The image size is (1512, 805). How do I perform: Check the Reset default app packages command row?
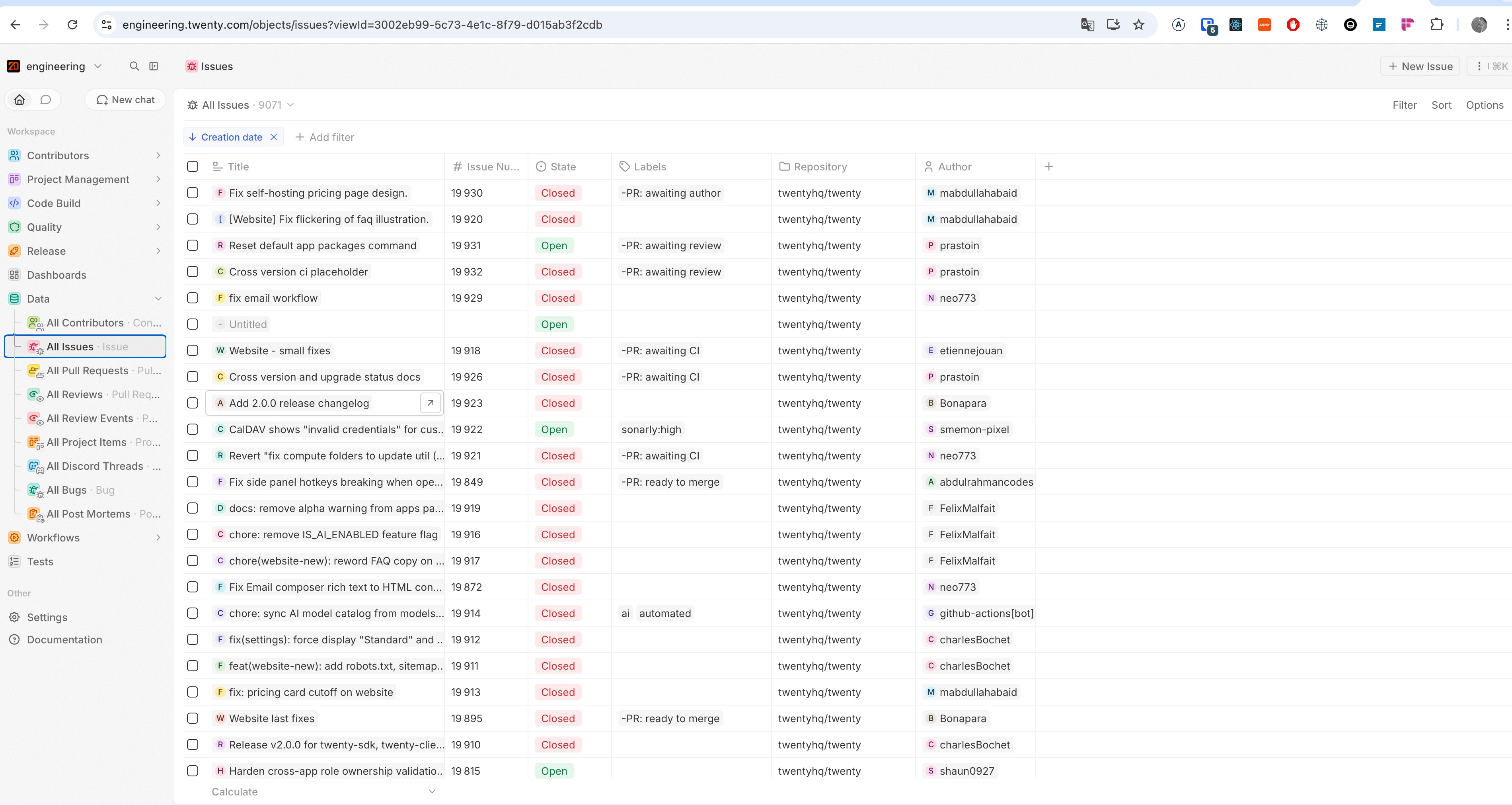point(193,245)
